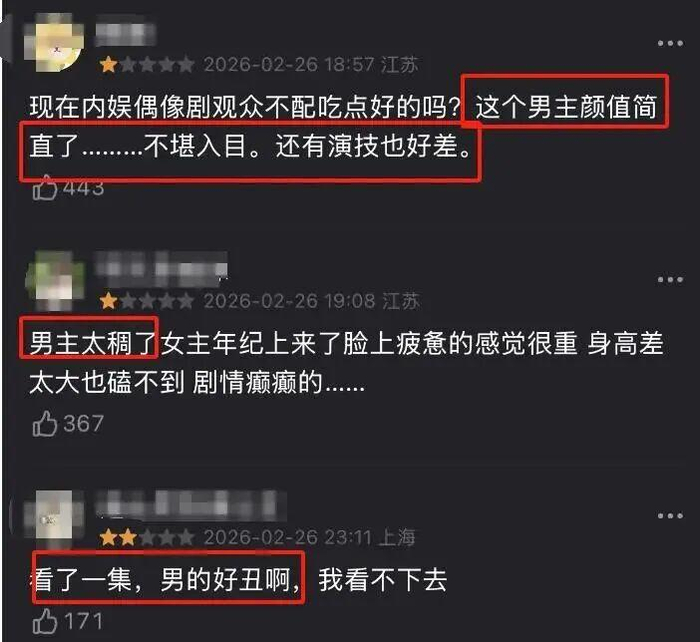Click the one-star rating on the 18:57 review
This screenshot has width=700, height=642.
click(x=147, y=65)
